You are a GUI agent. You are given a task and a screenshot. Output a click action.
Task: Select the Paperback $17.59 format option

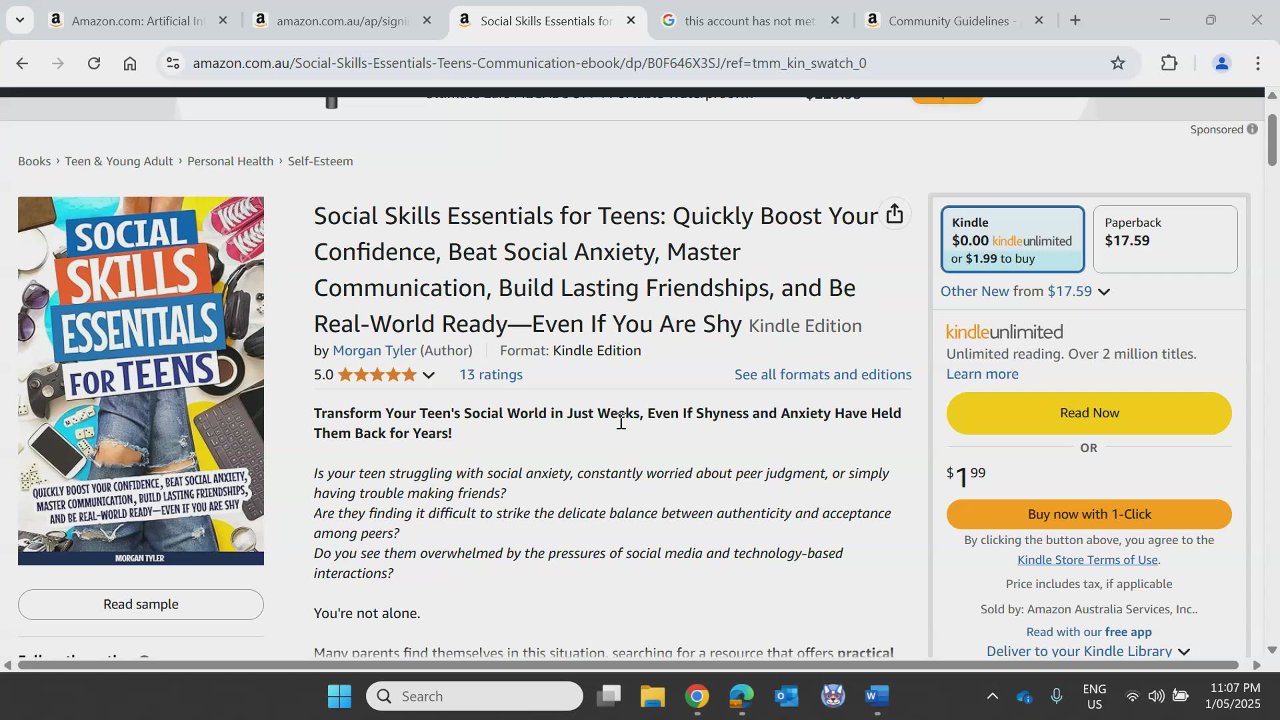pyautogui.click(x=1165, y=240)
